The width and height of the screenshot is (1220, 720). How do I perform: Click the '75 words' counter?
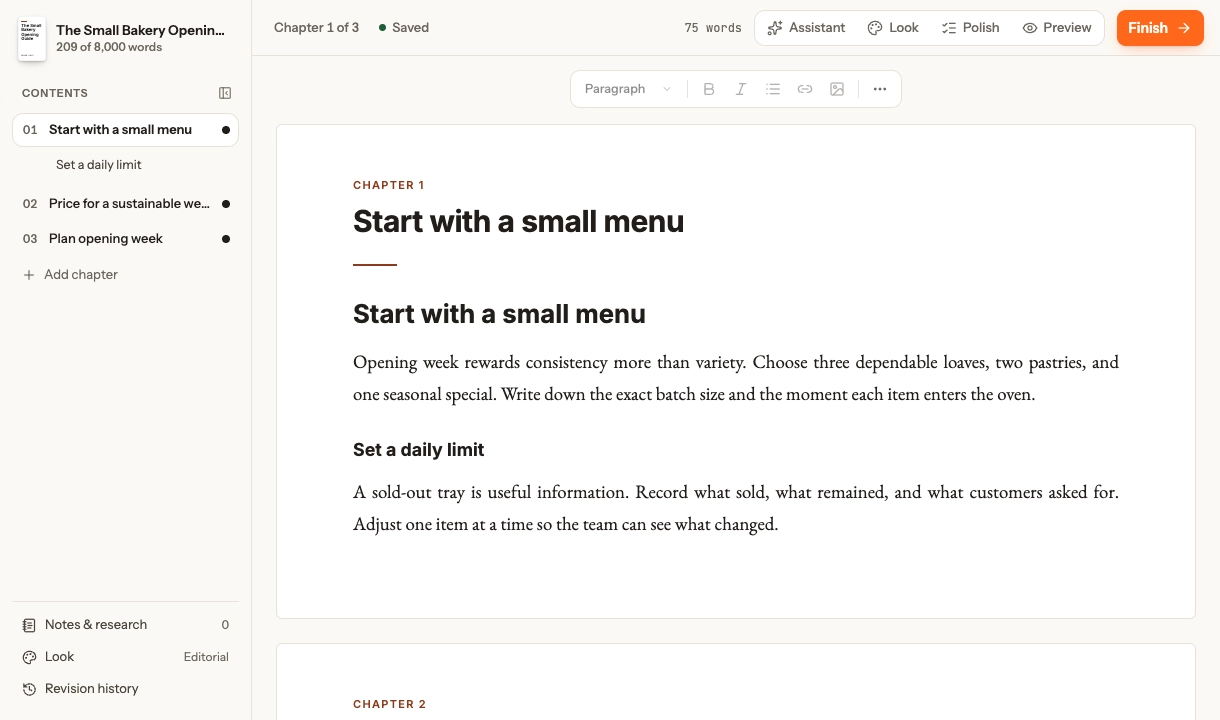(x=713, y=28)
